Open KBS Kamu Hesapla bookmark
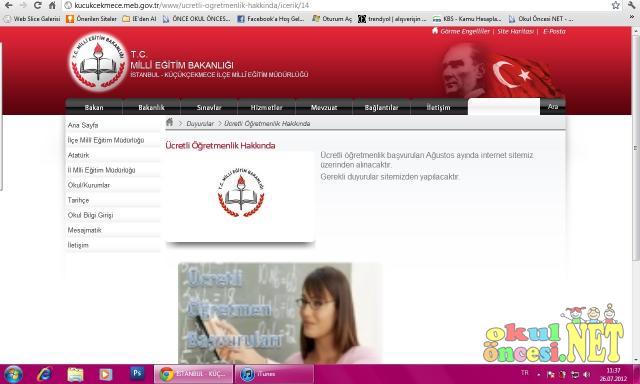This screenshot has height=384, width=640. pos(467,19)
